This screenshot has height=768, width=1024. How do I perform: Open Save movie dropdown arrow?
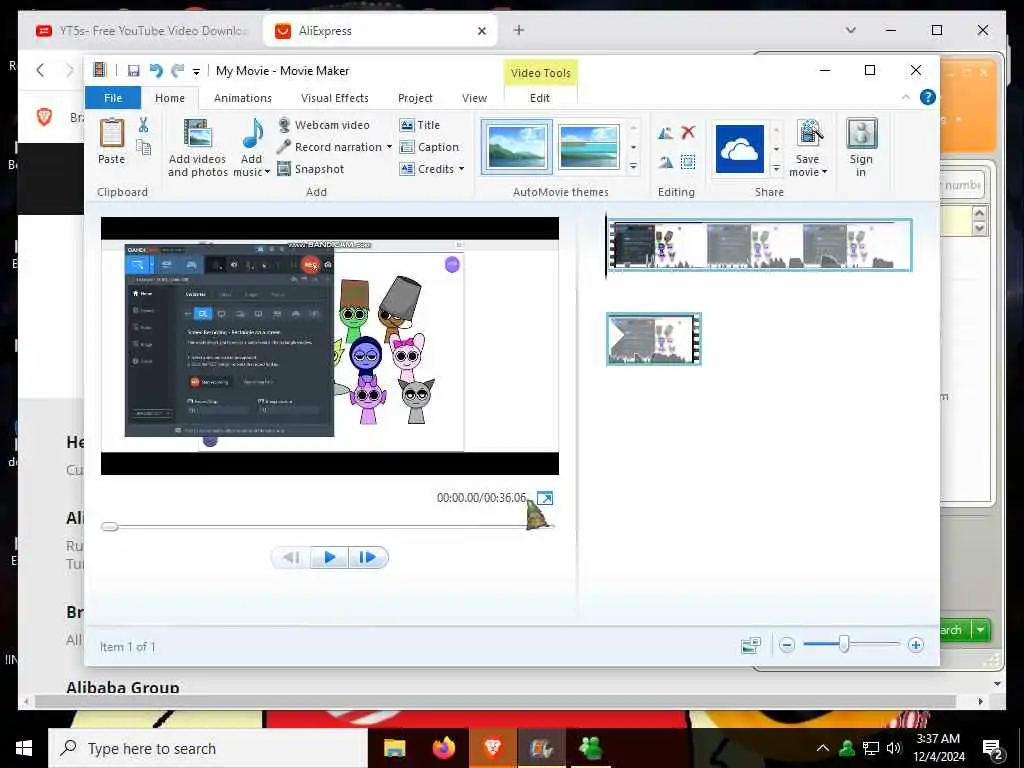[x=824, y=172]
